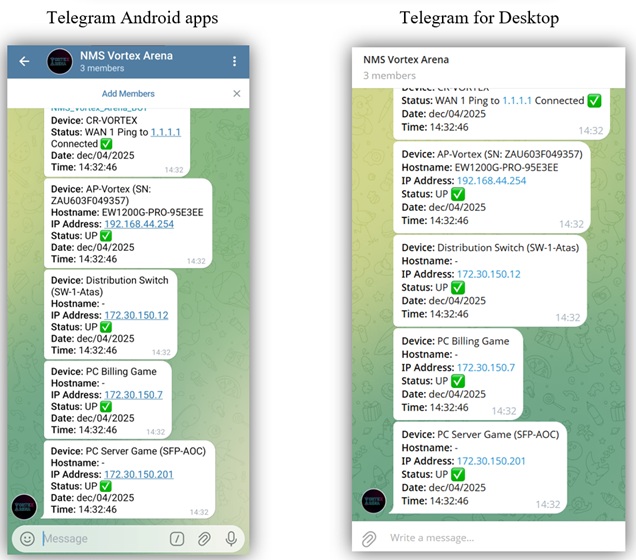Screen dimensions: 636x560
Task: Open 172.30.150.7 link in Android message
Action: coord(133,395)
